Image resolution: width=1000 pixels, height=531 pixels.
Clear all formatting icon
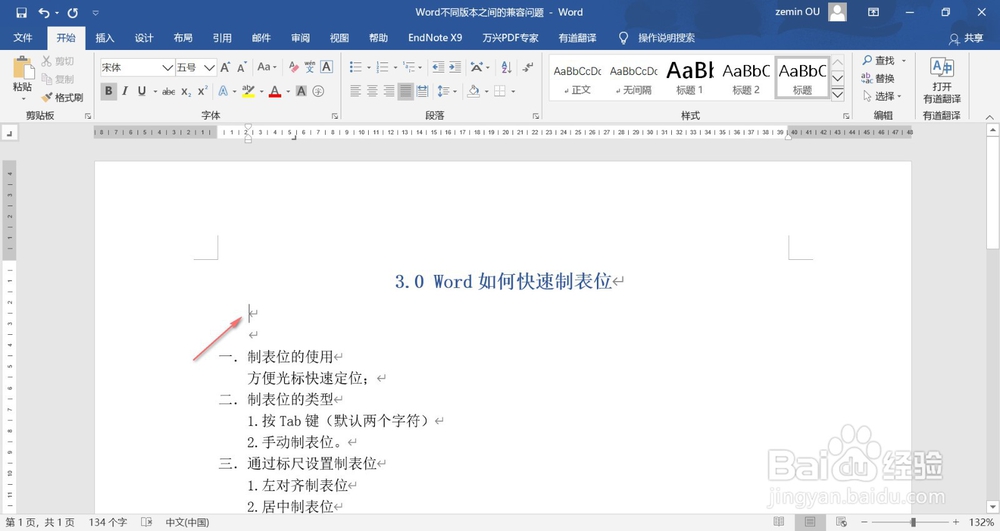point(293,67)
